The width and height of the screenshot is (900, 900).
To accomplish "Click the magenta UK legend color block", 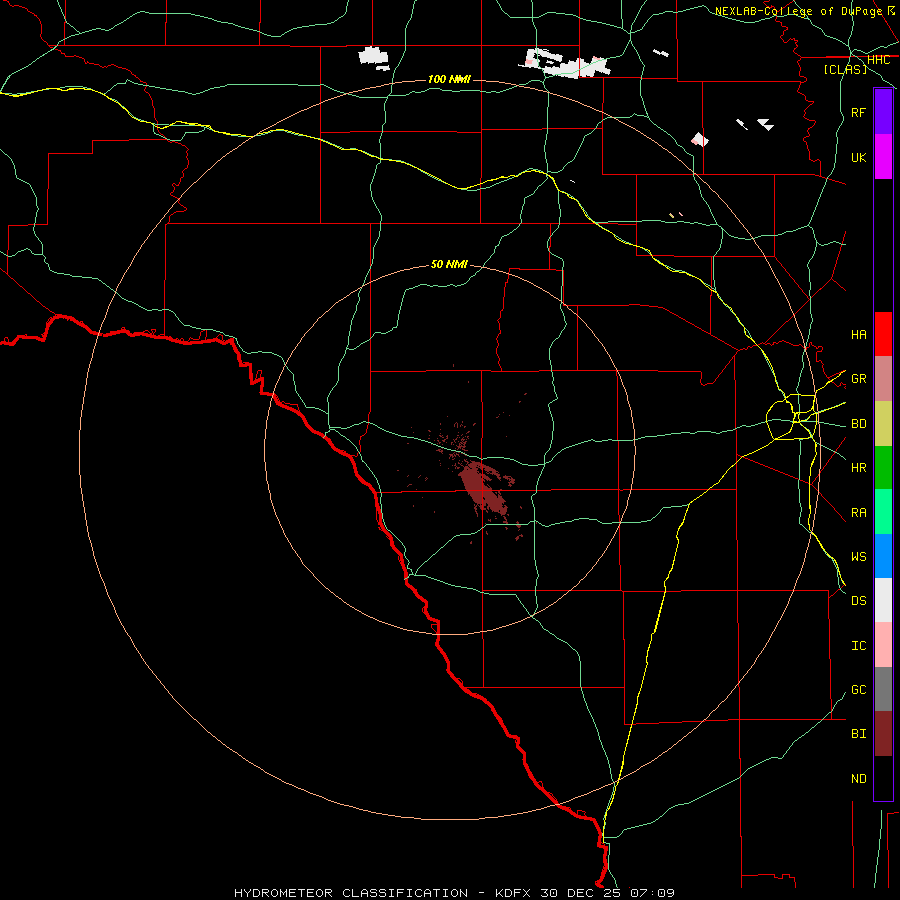I will pyautogui.click(x=883, y=156).
